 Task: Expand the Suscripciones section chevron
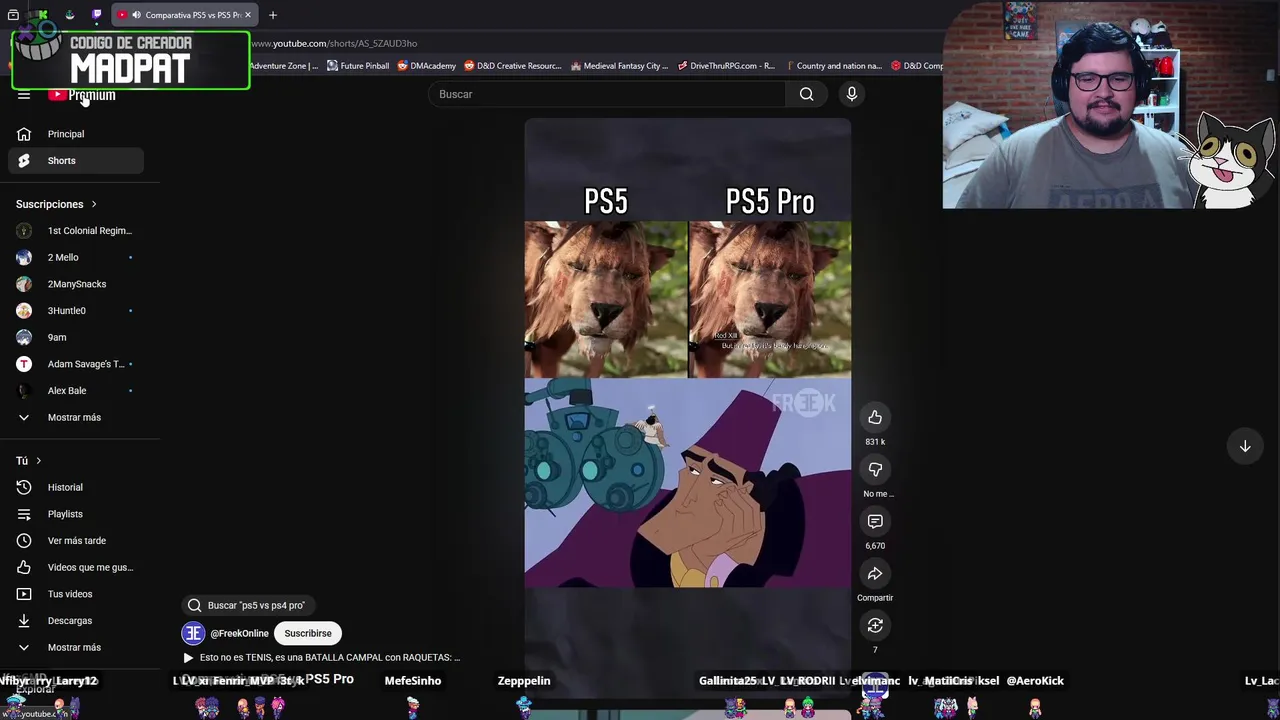94,204
